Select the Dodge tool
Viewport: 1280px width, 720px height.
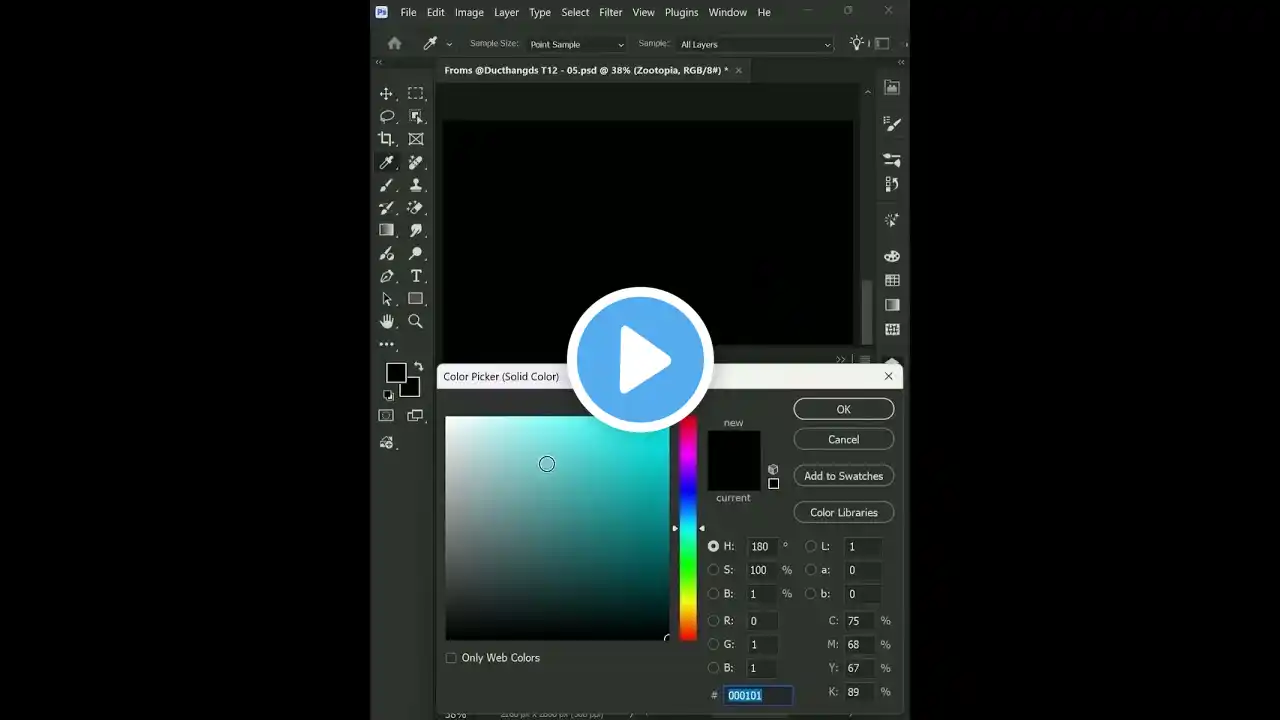tap(416, 253)
